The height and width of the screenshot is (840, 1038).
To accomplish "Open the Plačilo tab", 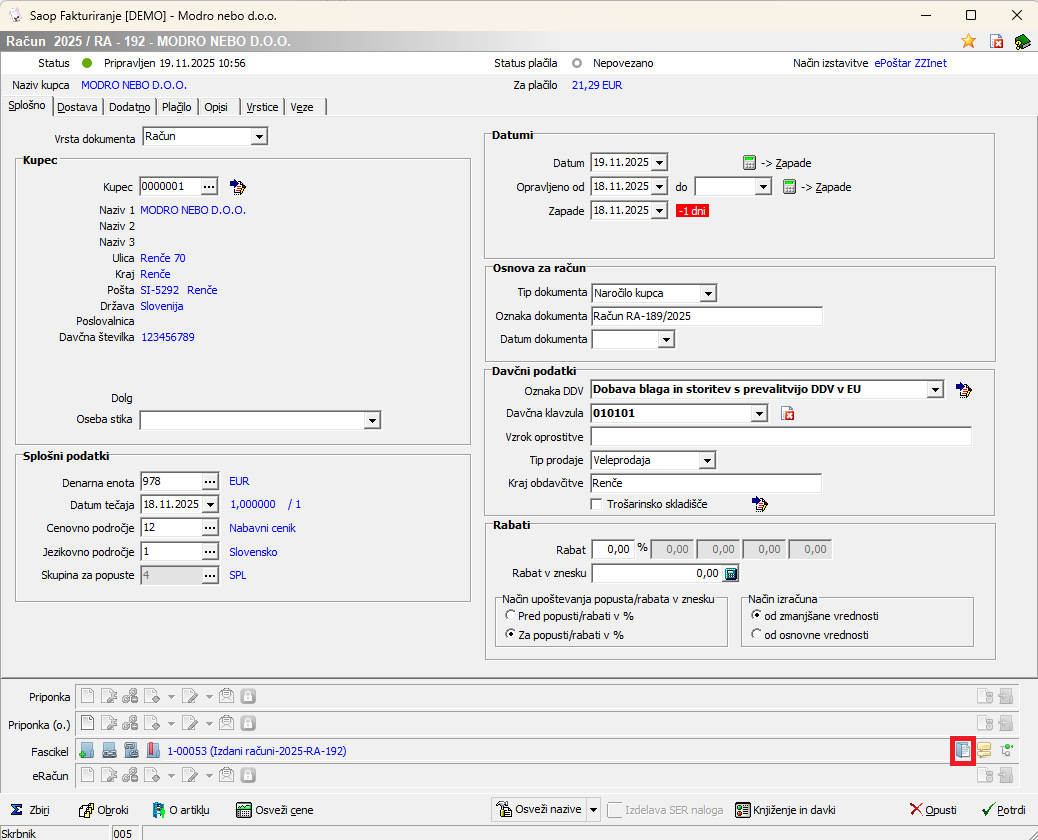I will coord(177,107).
